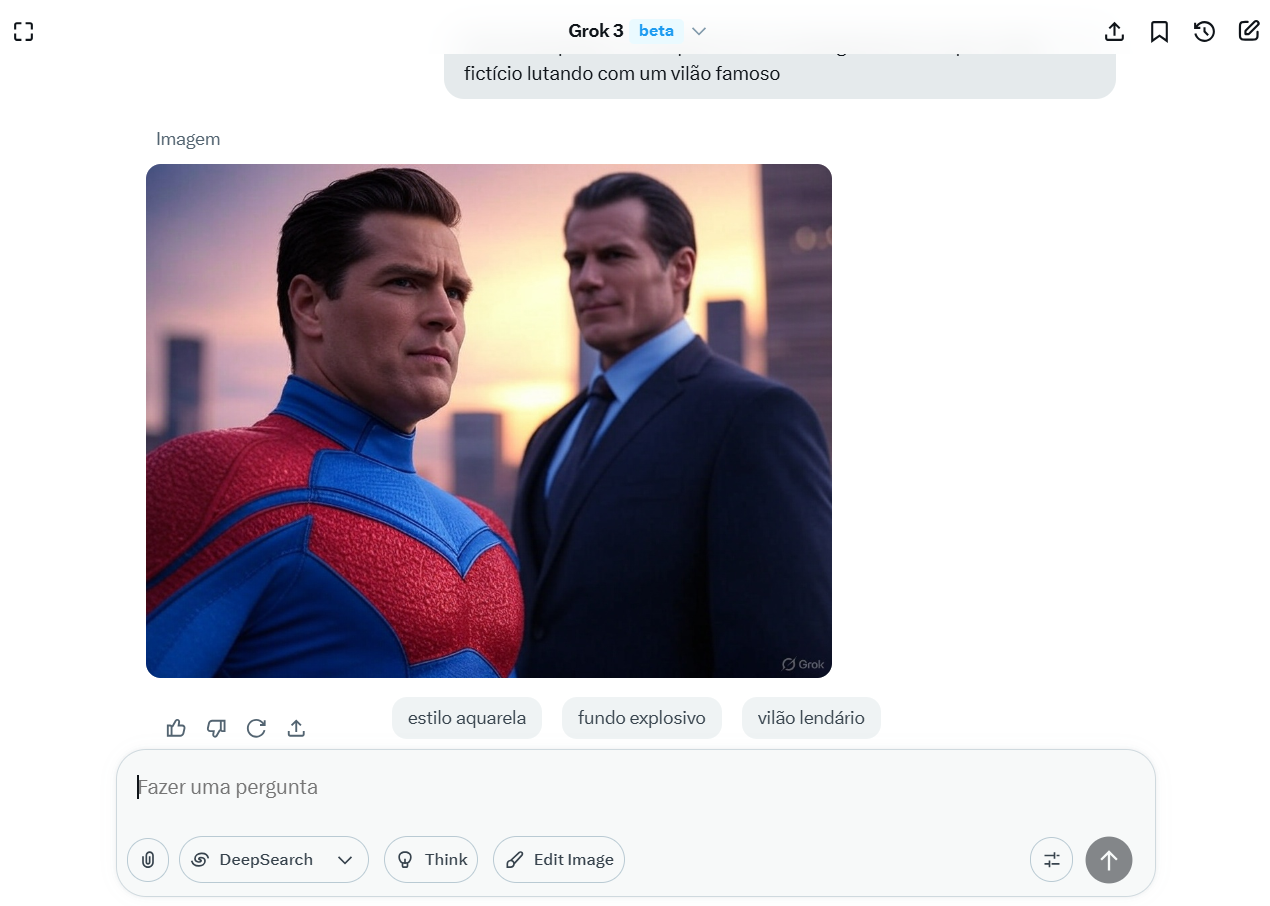Image resolution: width=1270 pixels, height=906 pixels.
Task: Attach a file with the paperclip icon
Action: (x=148, y=859)
